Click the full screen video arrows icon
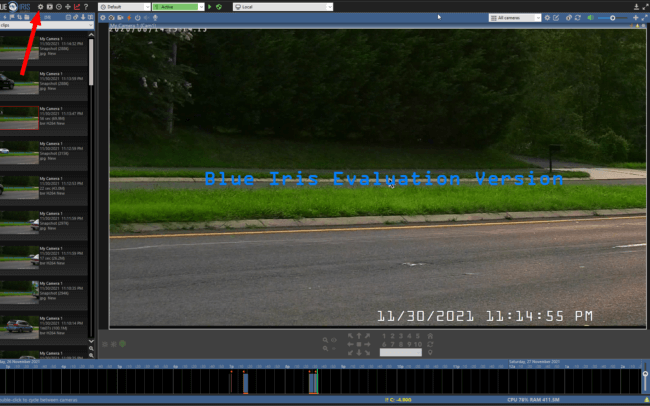The height and width of the screenshot is (406, 650). coord(645,17)
